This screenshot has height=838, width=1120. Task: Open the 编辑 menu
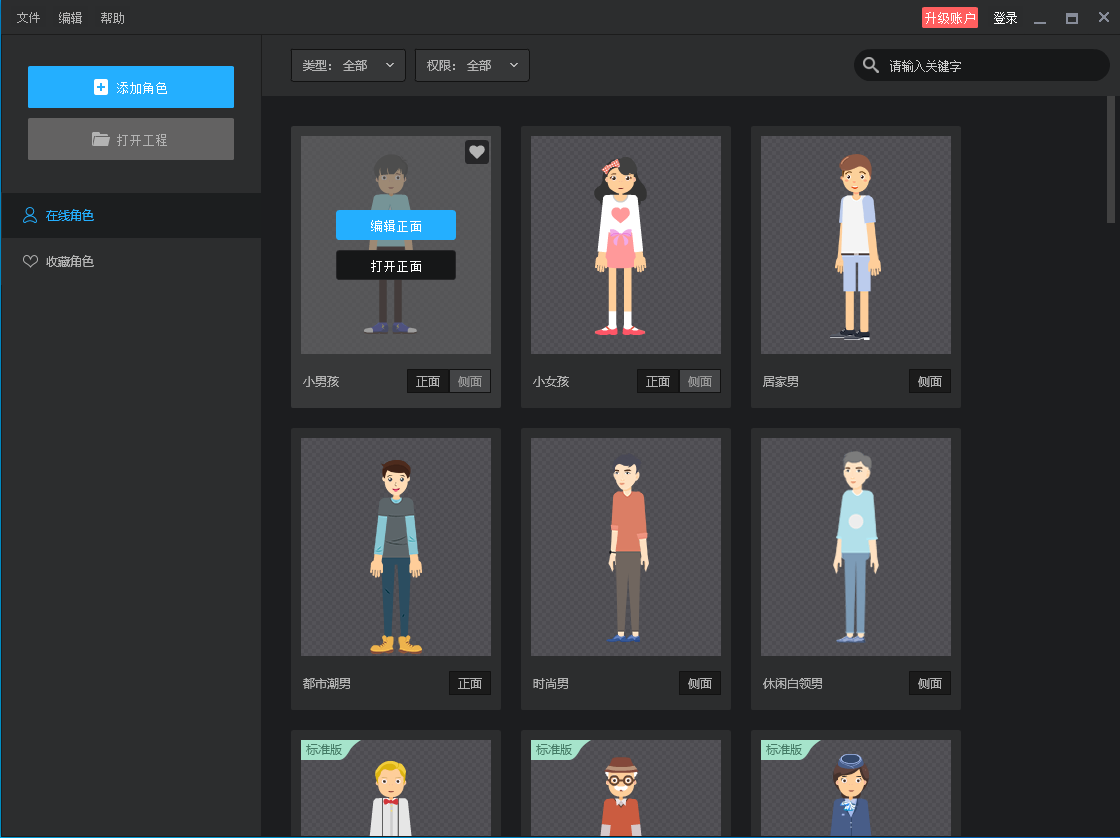click(x=70, y=18)
